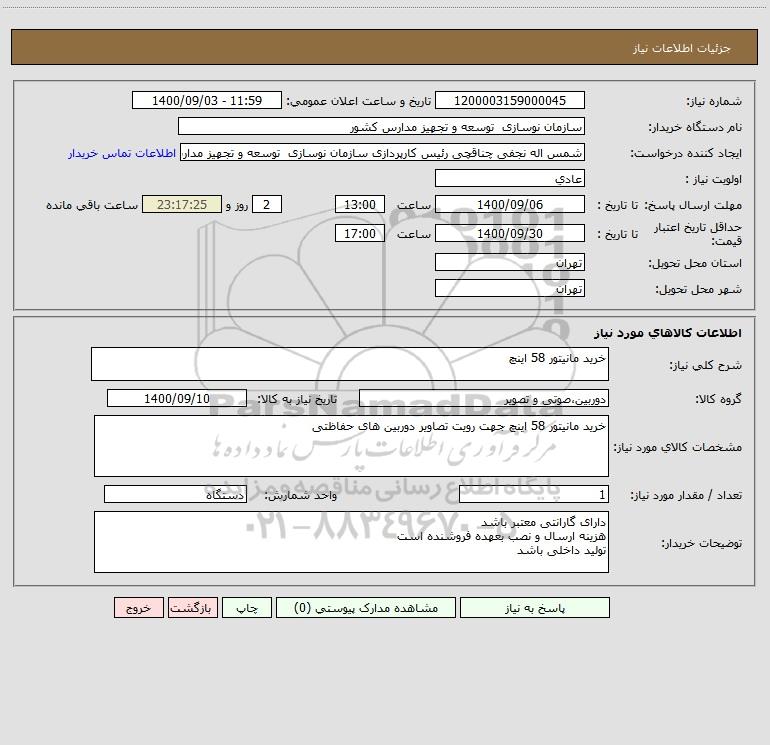
Task: Click buyer notes text area
Action: click(351, 542)
